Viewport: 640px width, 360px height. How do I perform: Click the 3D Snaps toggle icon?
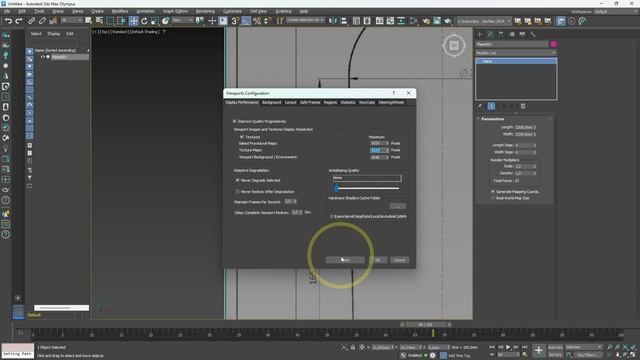[x=235, y=21]
